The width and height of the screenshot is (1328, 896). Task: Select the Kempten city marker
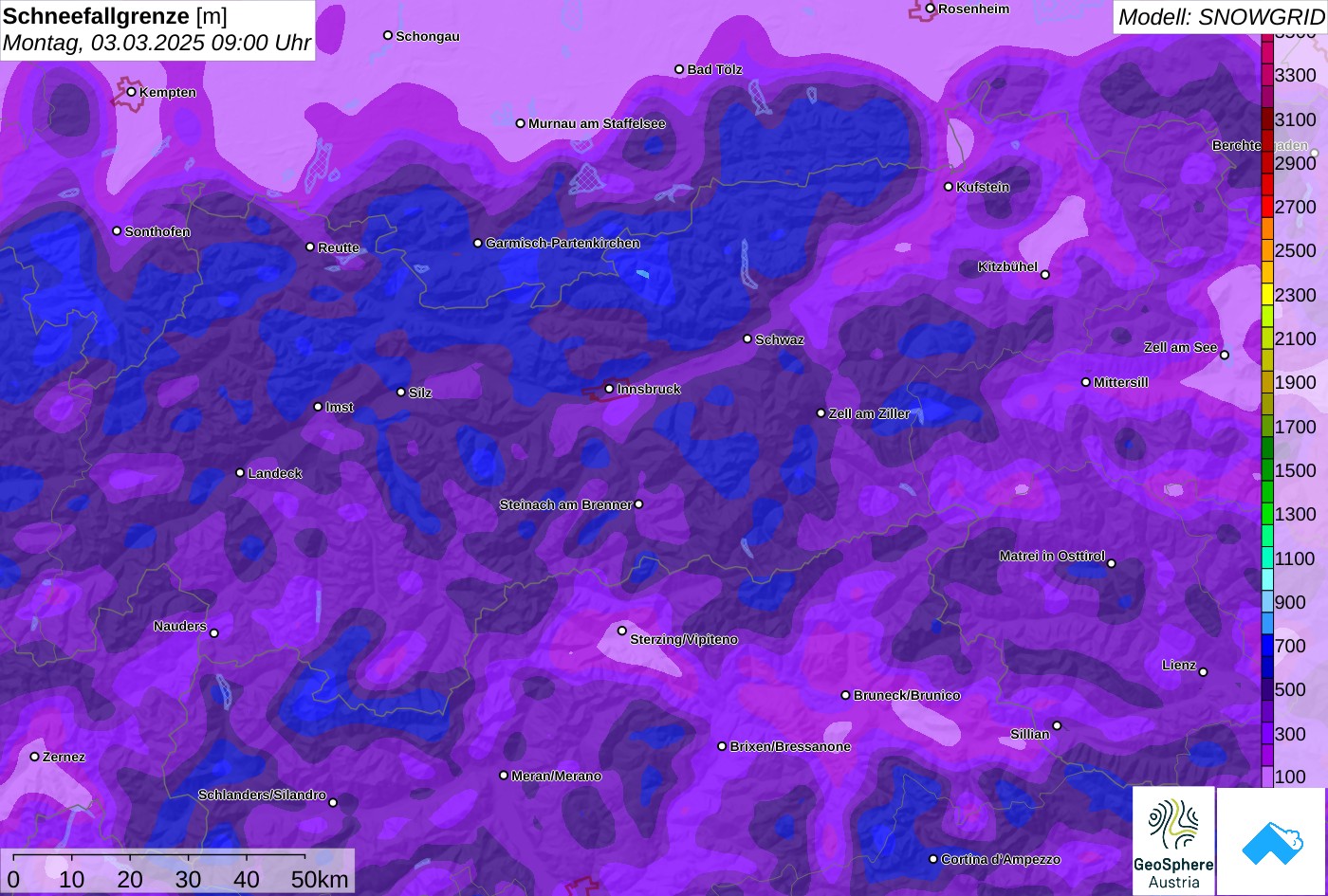(x=132, y=92)
